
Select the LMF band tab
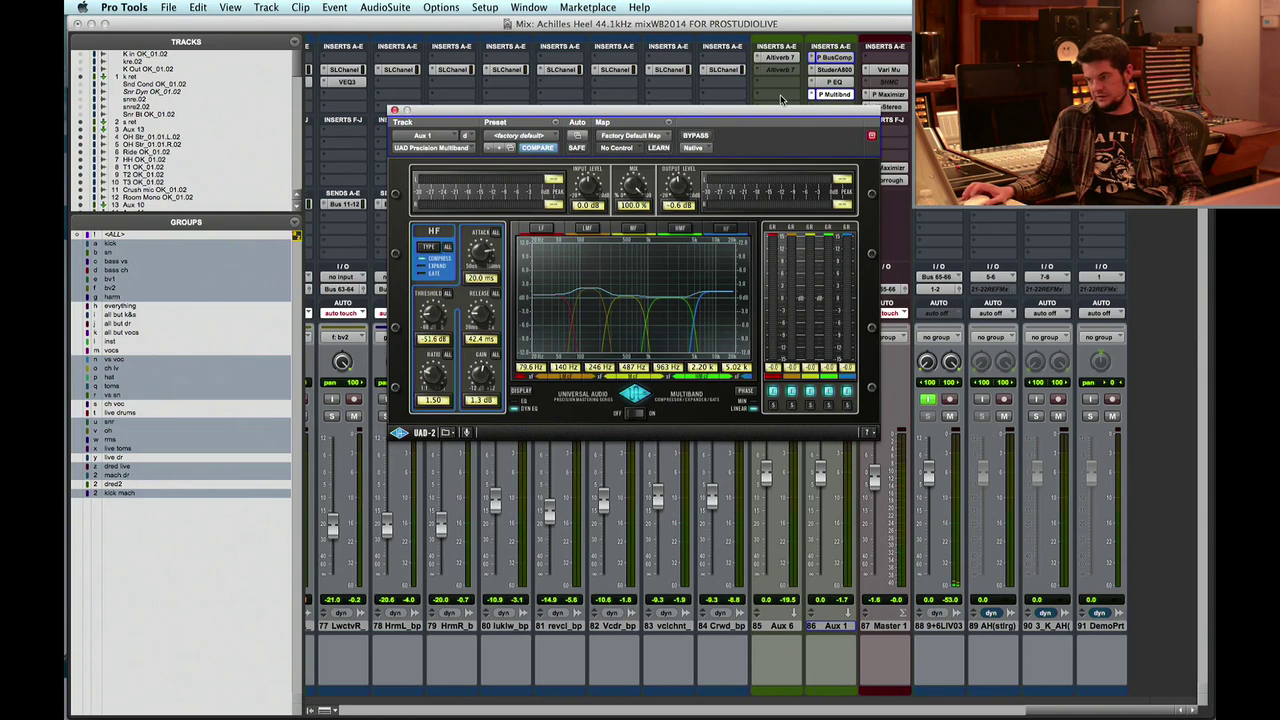[x=587, y=228]
